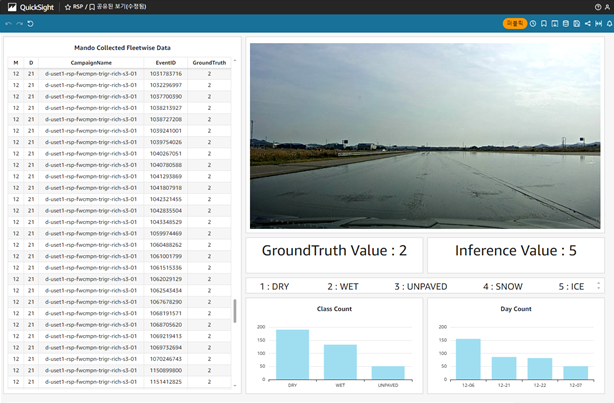The width and height of the screenshot is (614, 403).
Task: Open the bookmarks icon in toolbar
Action: (x=544, y=23)
